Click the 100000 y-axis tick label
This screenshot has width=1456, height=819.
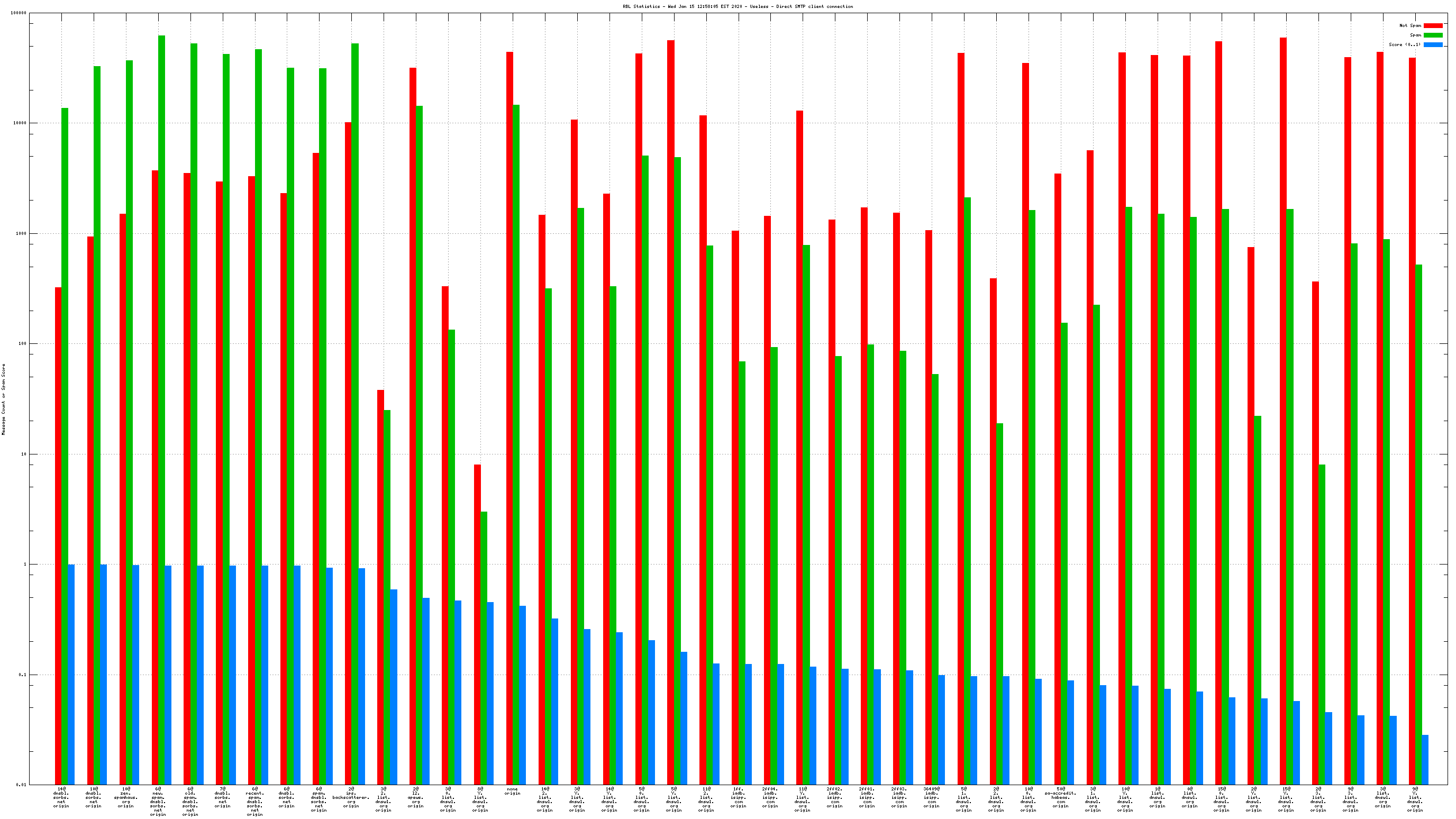tap(18, 13)
